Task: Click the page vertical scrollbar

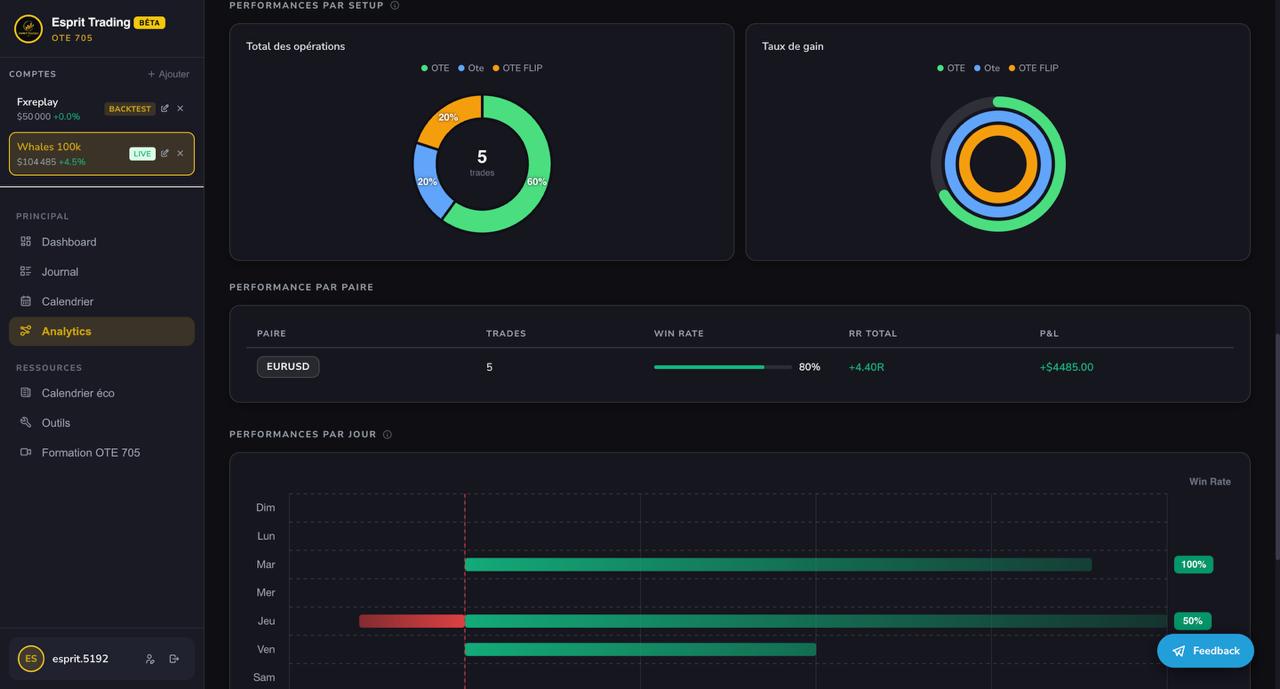Action: [x=1276, y=447]
